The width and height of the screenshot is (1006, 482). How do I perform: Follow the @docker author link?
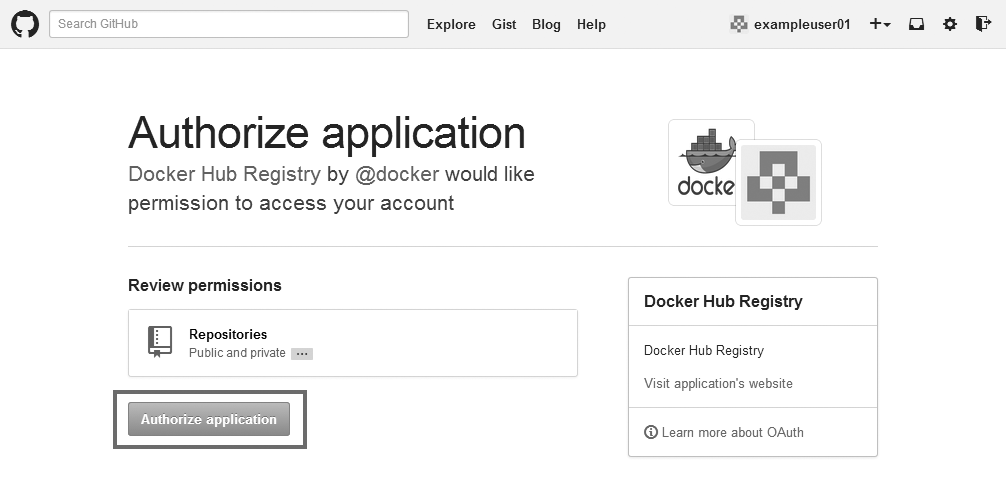click(397, 174)
